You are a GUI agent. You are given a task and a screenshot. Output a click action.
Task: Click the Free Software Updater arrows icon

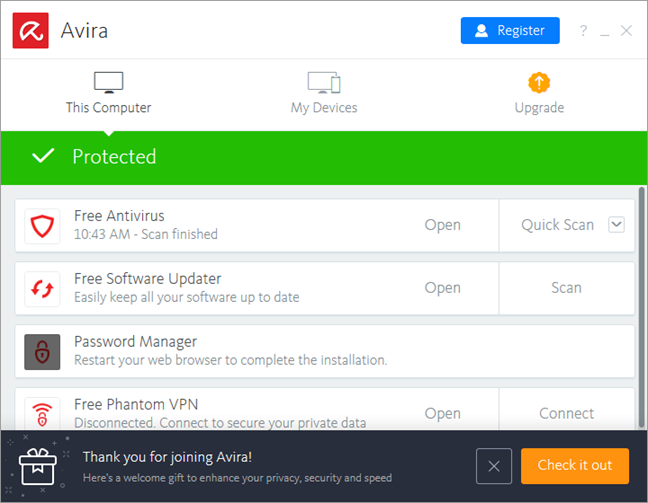pos(42,288)
